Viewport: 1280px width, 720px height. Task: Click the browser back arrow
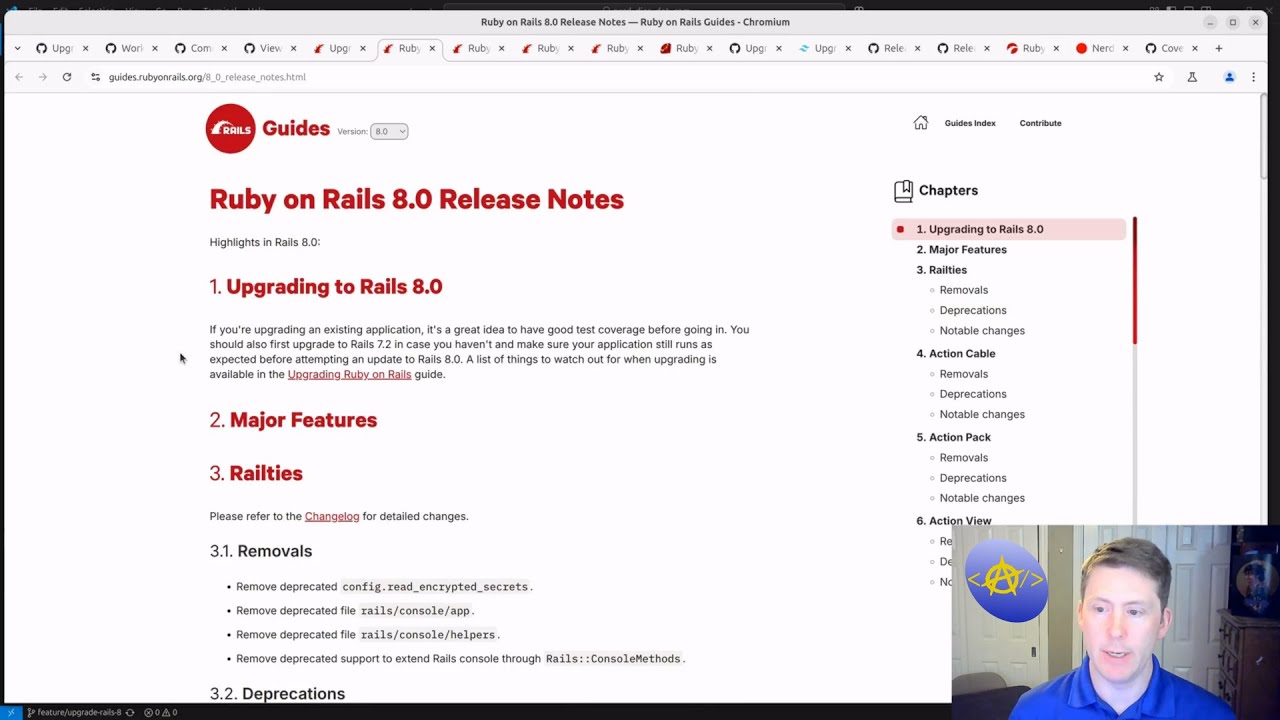click(x=19, y=77)
